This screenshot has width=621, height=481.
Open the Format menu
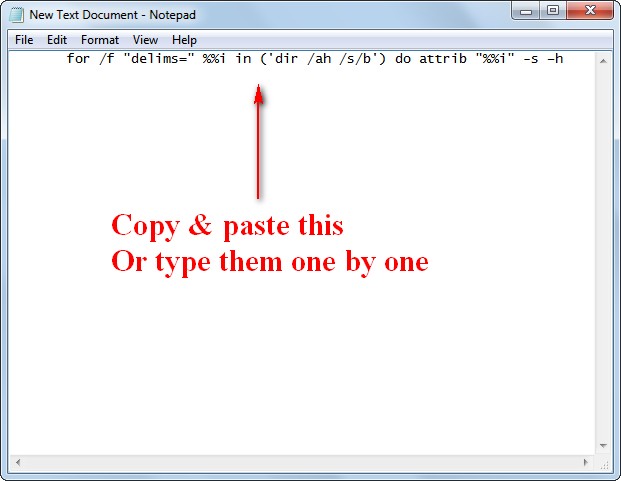pos(100,40)
